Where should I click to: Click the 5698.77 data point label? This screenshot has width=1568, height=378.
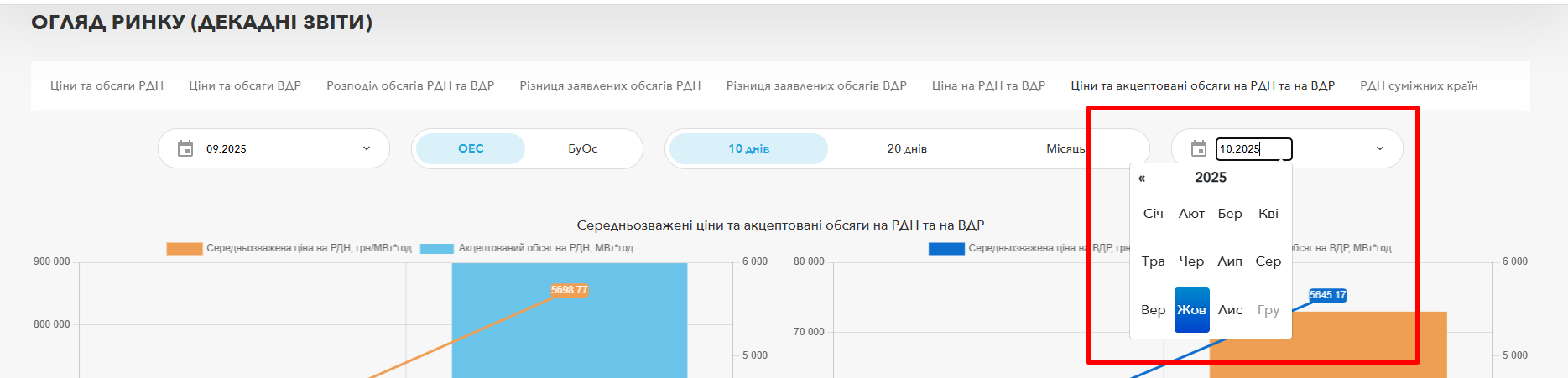pos(569,290)
